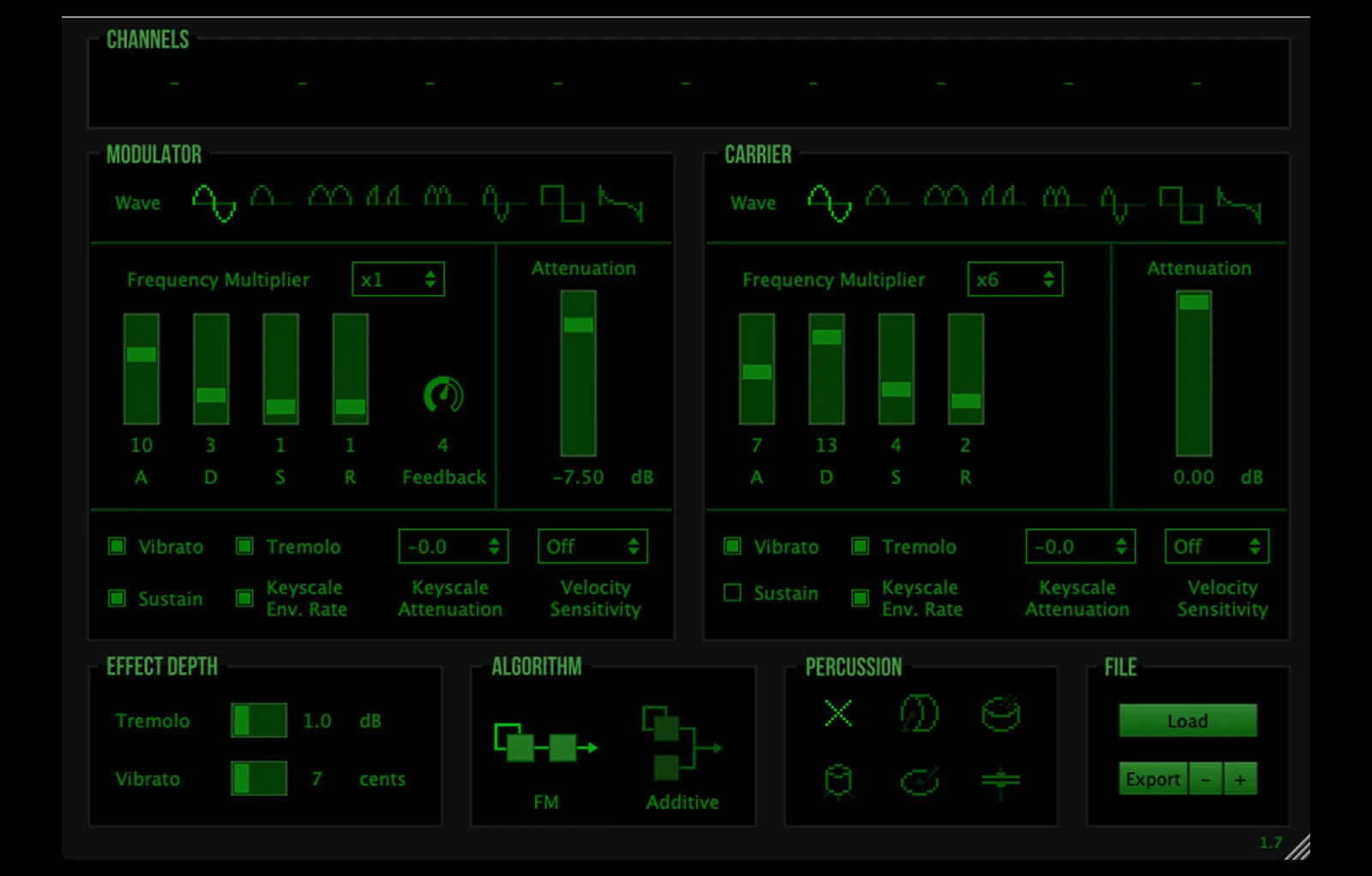Image resolution: width=1372 pixels, height=876 pixels.
Task: Toggle Modulator Keyscale Env. Rate checkbox
Action: point(244,597)
